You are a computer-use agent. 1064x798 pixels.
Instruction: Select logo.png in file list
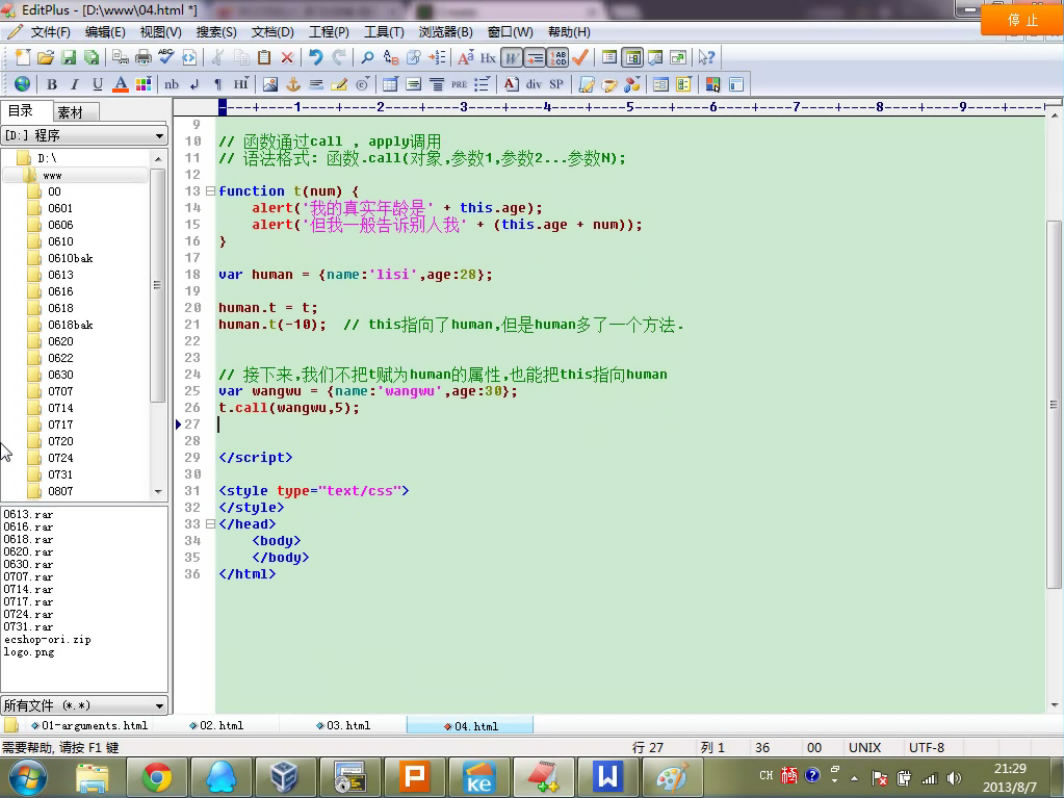(x=28, y=652)
